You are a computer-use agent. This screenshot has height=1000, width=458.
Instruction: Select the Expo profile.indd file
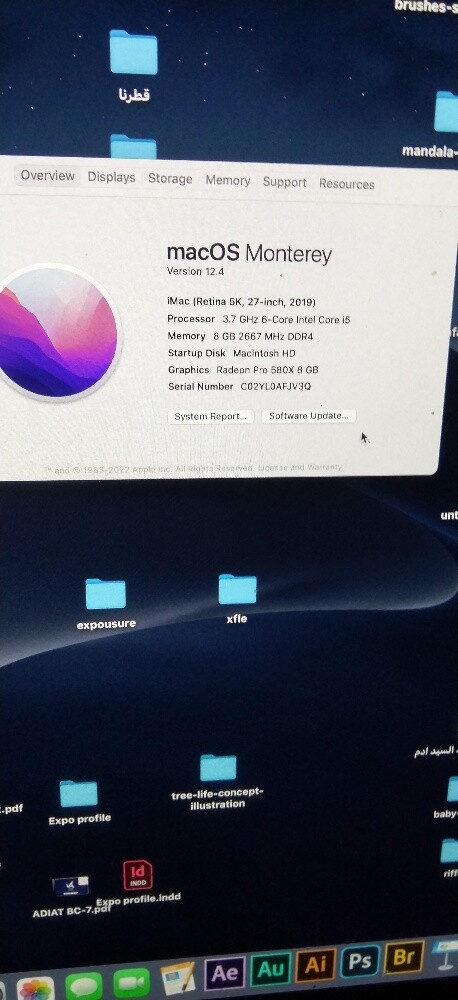[138, 882]
